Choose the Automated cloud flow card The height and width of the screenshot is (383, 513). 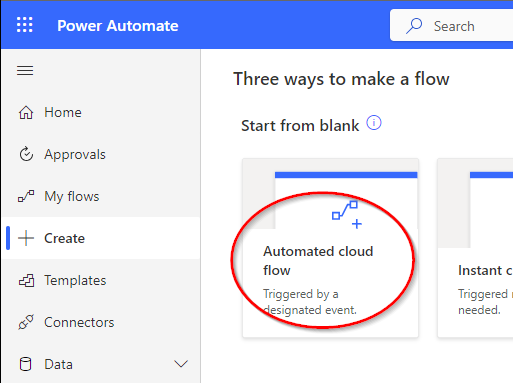(330, 248)
